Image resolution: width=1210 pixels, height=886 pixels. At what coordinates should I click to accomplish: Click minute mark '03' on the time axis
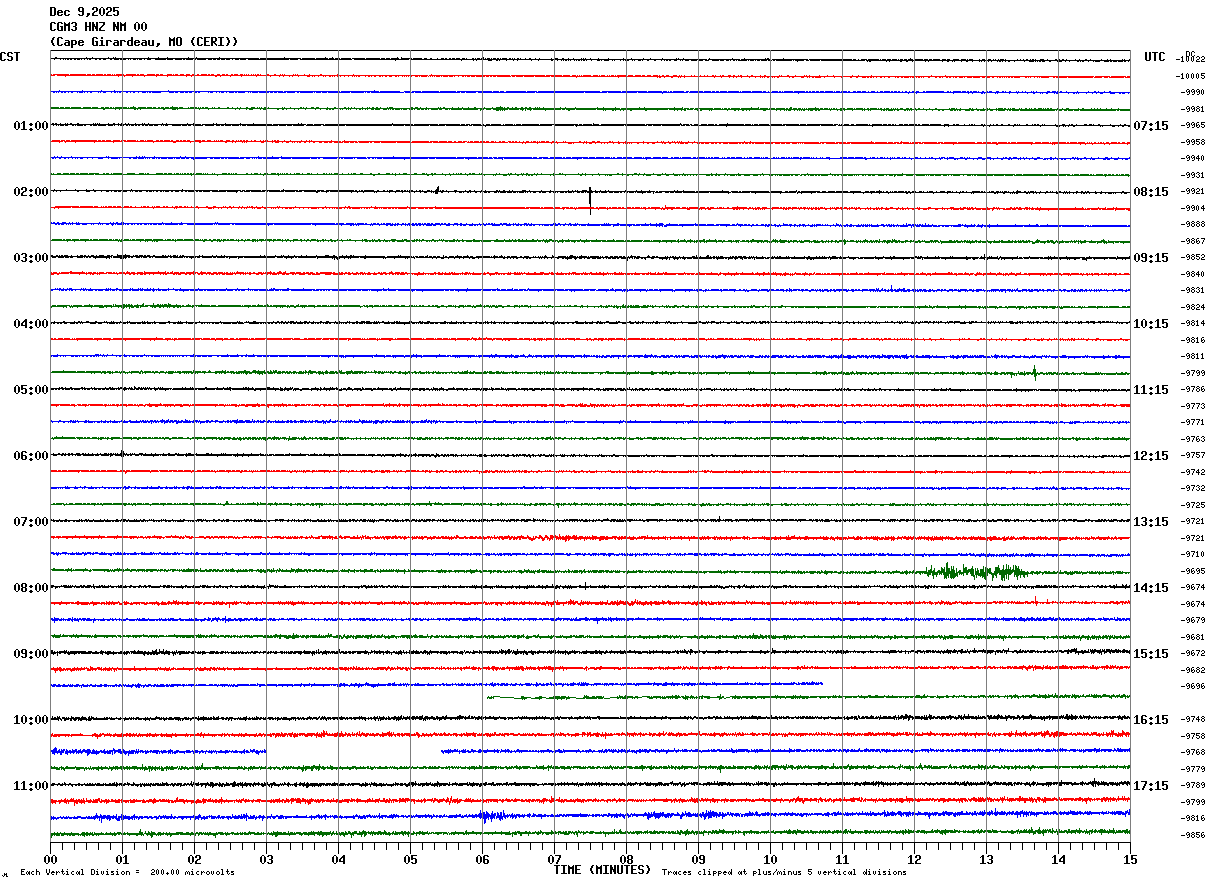266,859
